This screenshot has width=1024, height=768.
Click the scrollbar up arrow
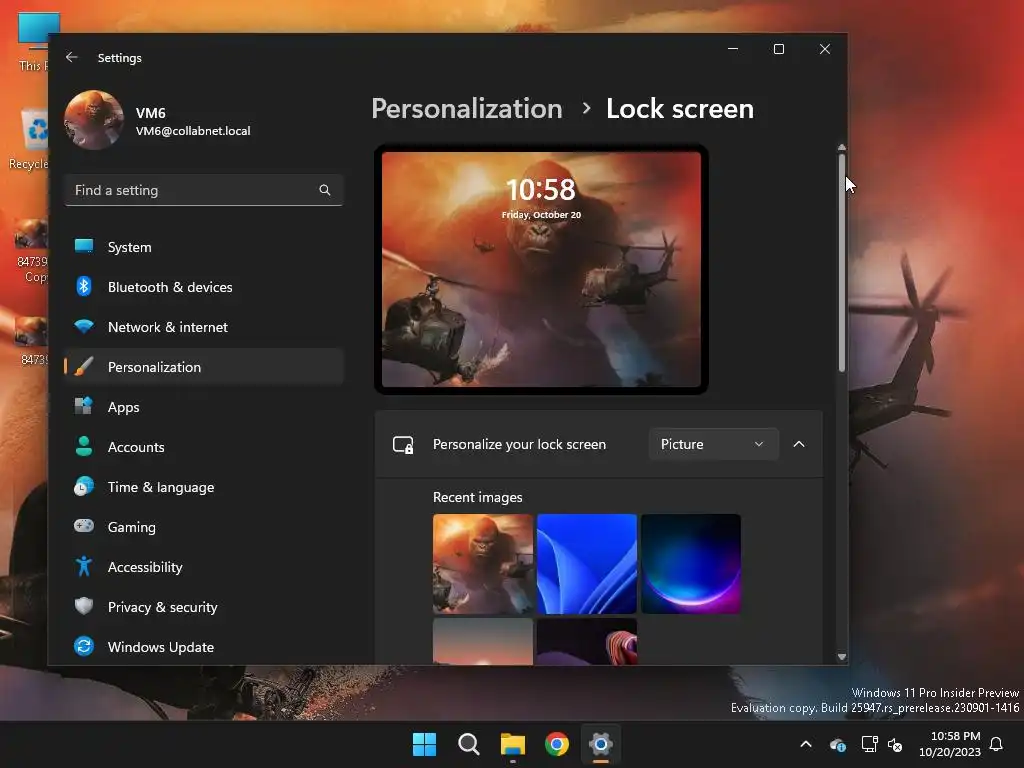coord(842,148)
